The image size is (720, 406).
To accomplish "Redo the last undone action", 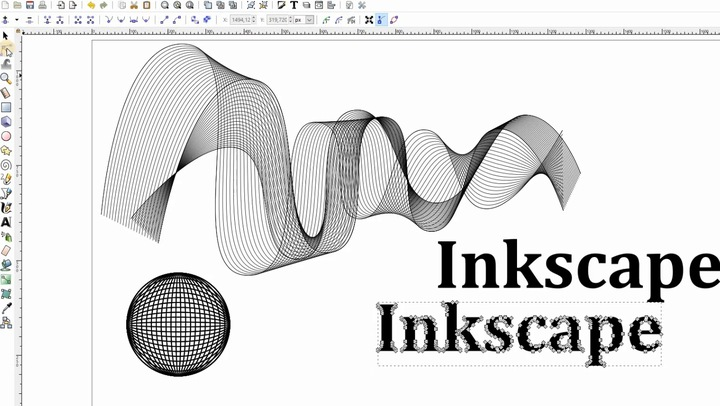I will (x=103, y=6).
